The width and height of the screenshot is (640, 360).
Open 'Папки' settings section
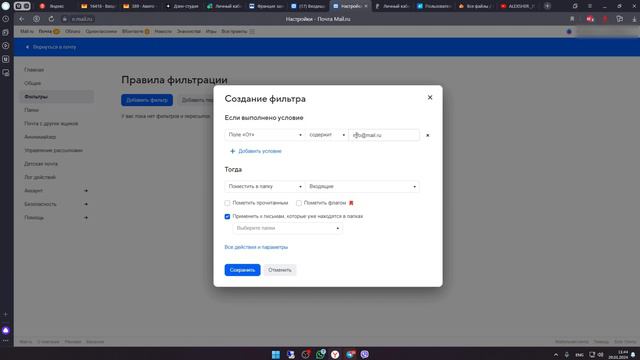(31, 110)
